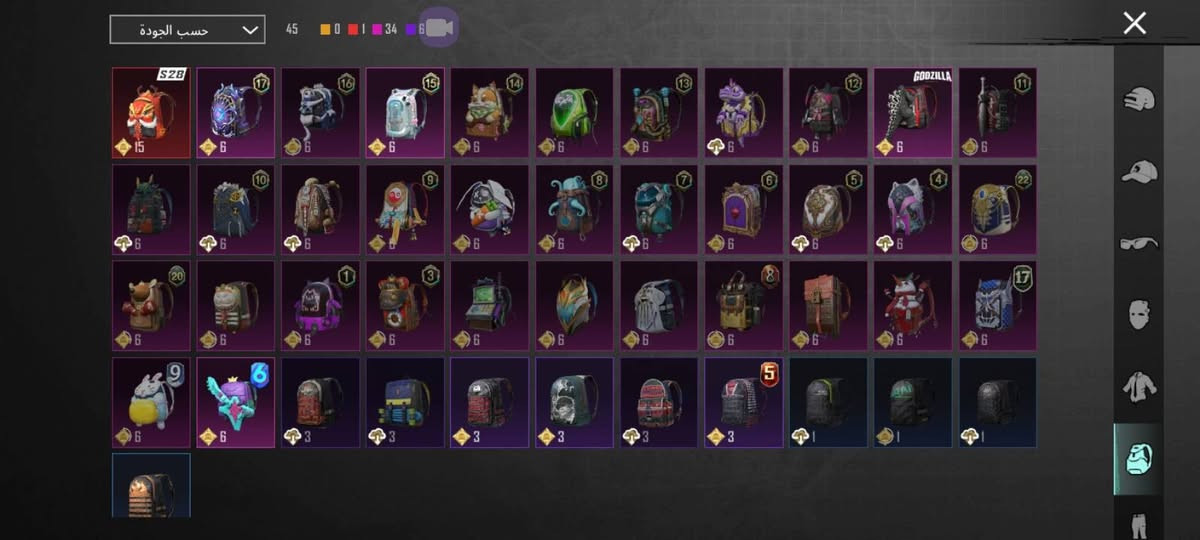1200x540 pixels.
Task: Select the face mask category icon
Action: pos(1139,315)
